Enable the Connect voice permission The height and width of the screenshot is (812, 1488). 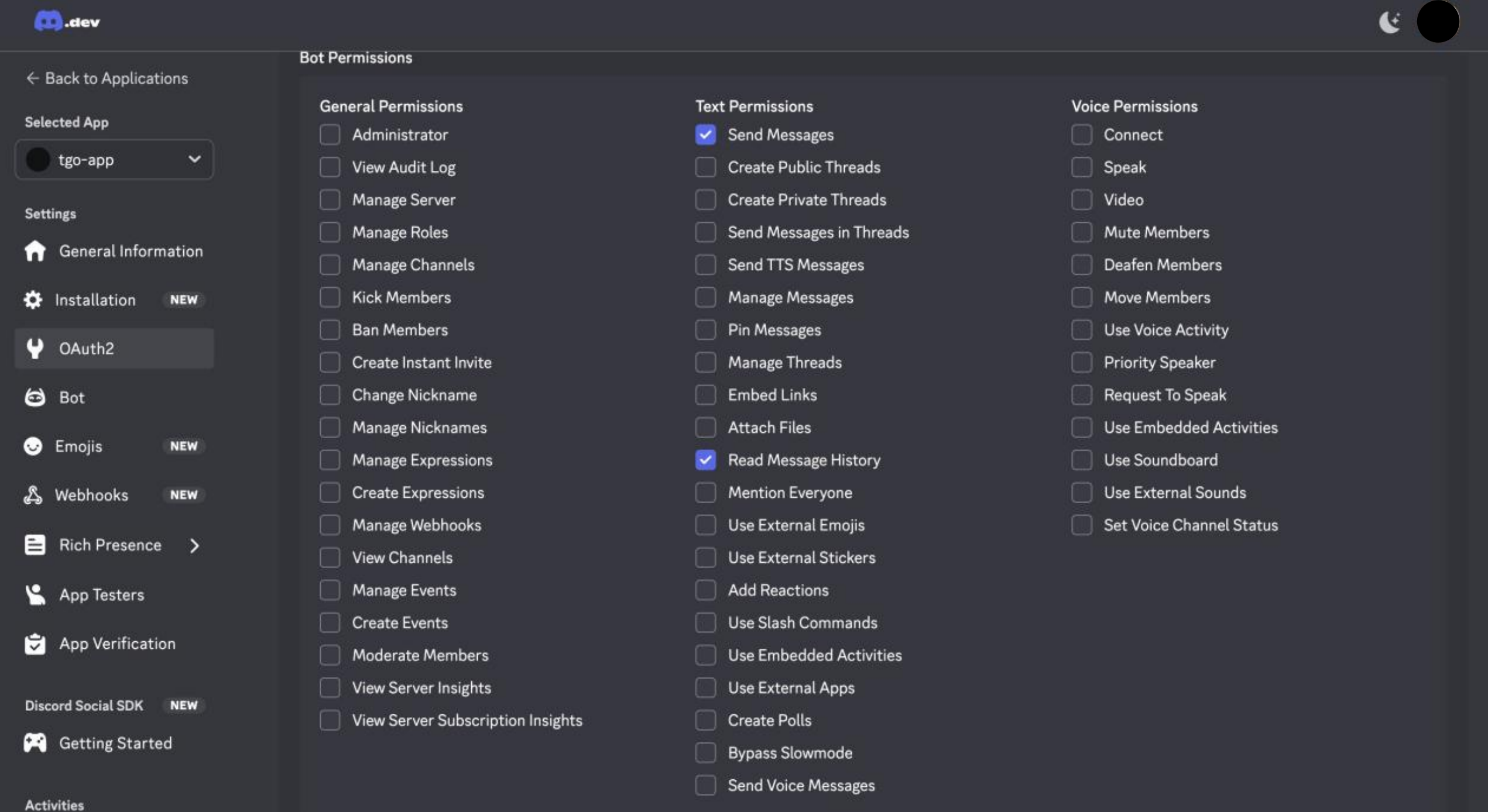pos(1081,134)
